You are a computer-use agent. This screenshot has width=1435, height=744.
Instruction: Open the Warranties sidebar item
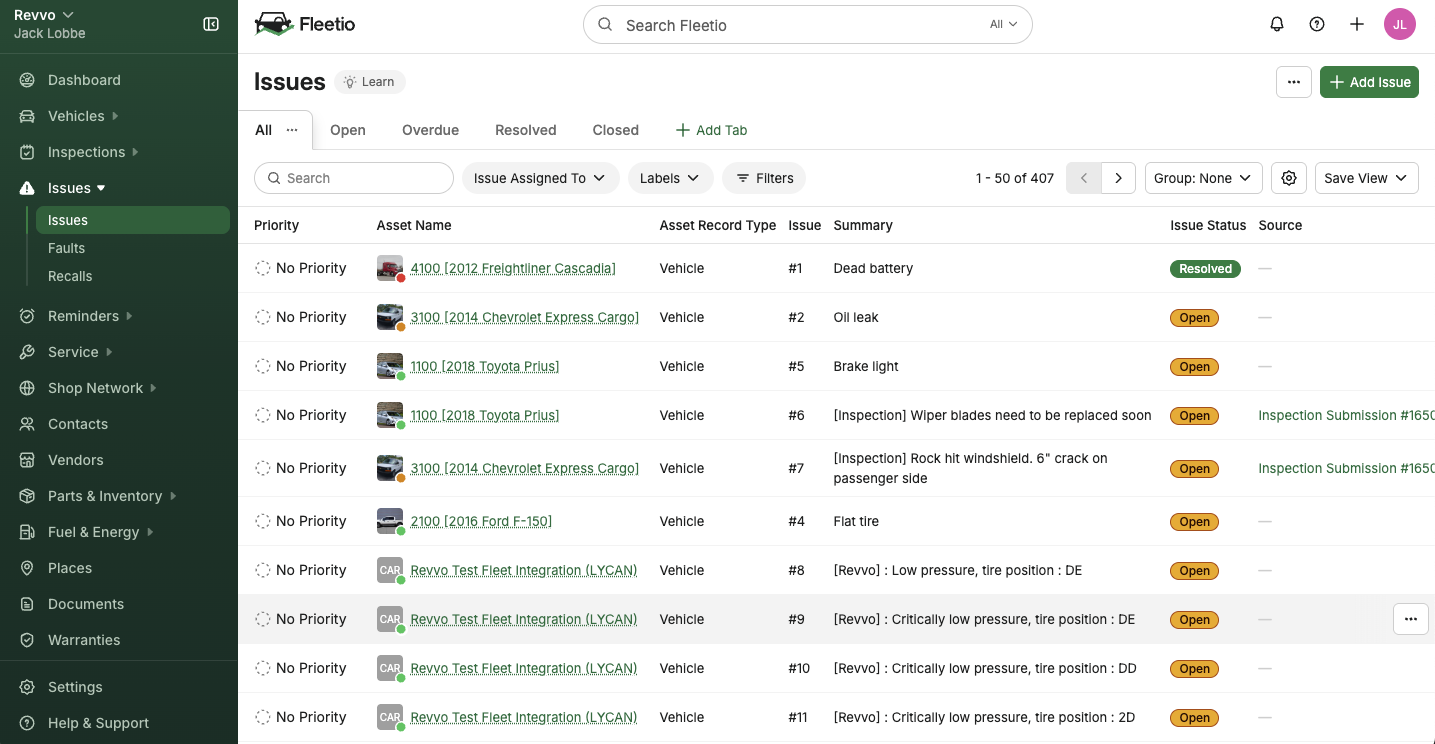[x=84, y=640]
